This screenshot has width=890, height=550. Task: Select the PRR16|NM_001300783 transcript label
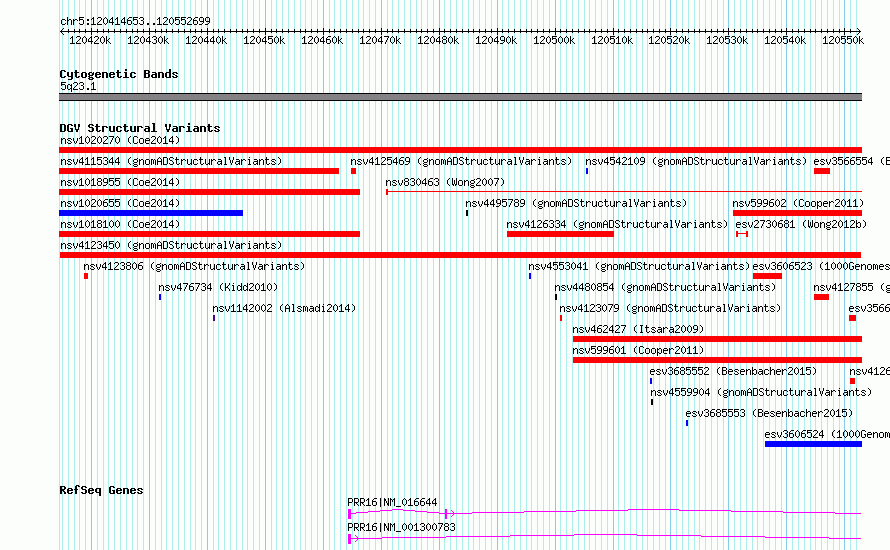pos(401,527)
